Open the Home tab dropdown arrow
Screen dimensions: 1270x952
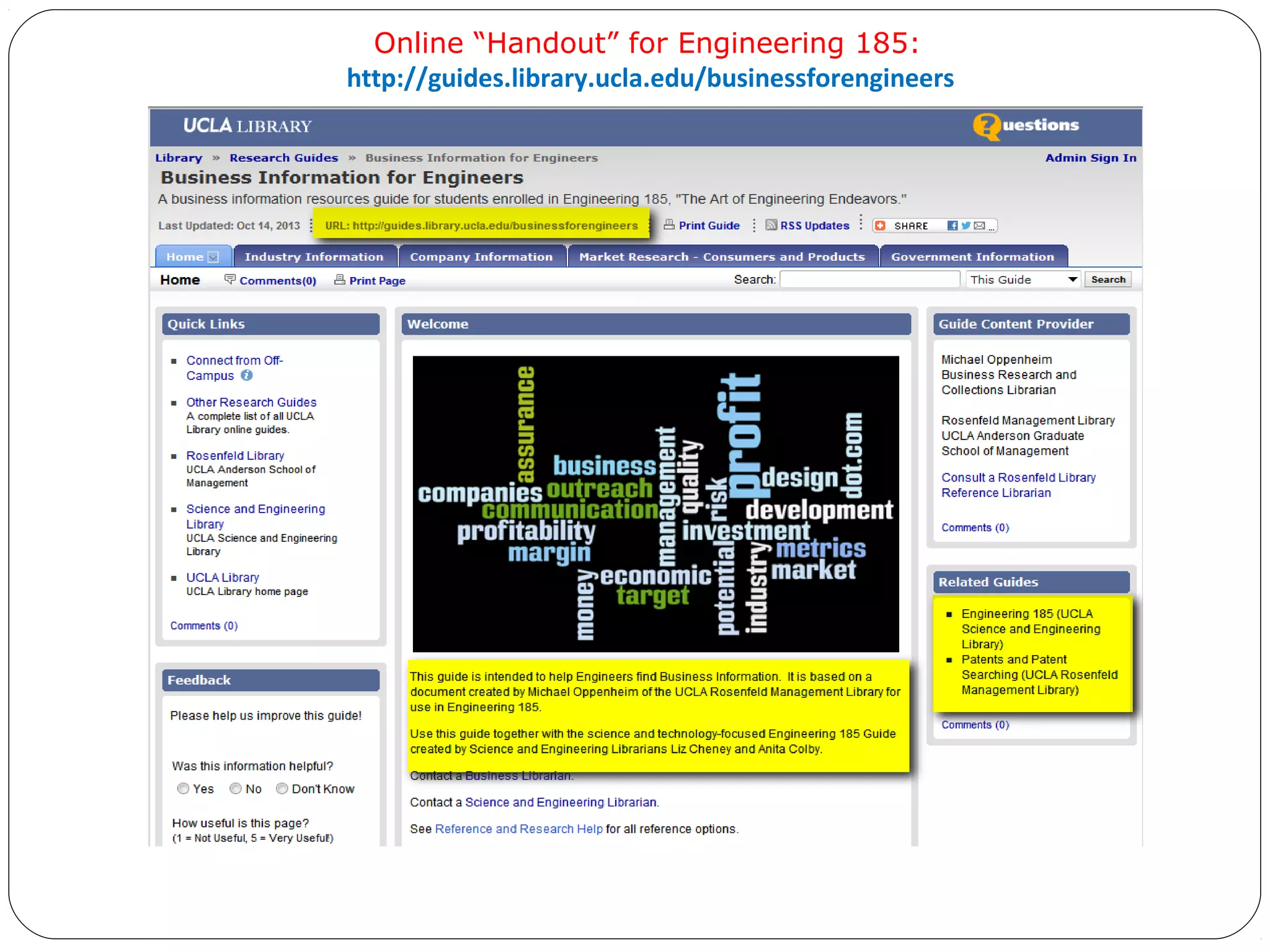213,257
